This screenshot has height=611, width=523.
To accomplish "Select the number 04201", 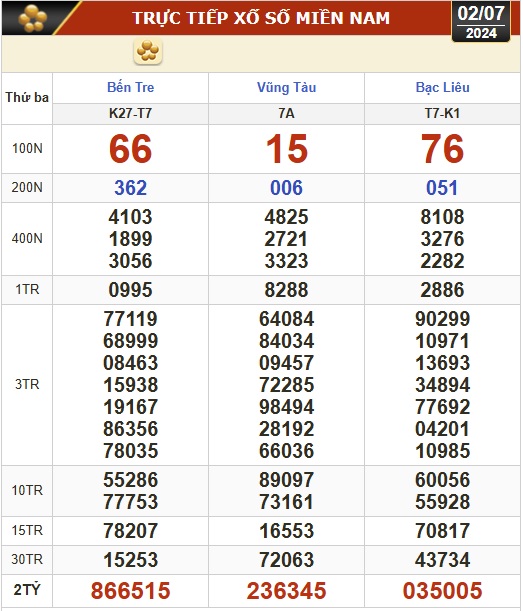I will click(442, 429).
